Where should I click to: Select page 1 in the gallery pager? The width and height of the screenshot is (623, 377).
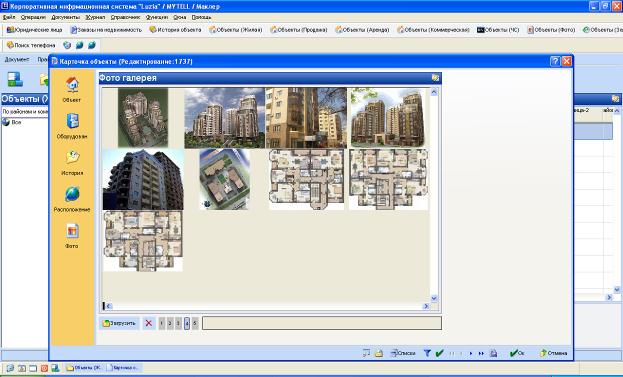click(x=161, y=323)
